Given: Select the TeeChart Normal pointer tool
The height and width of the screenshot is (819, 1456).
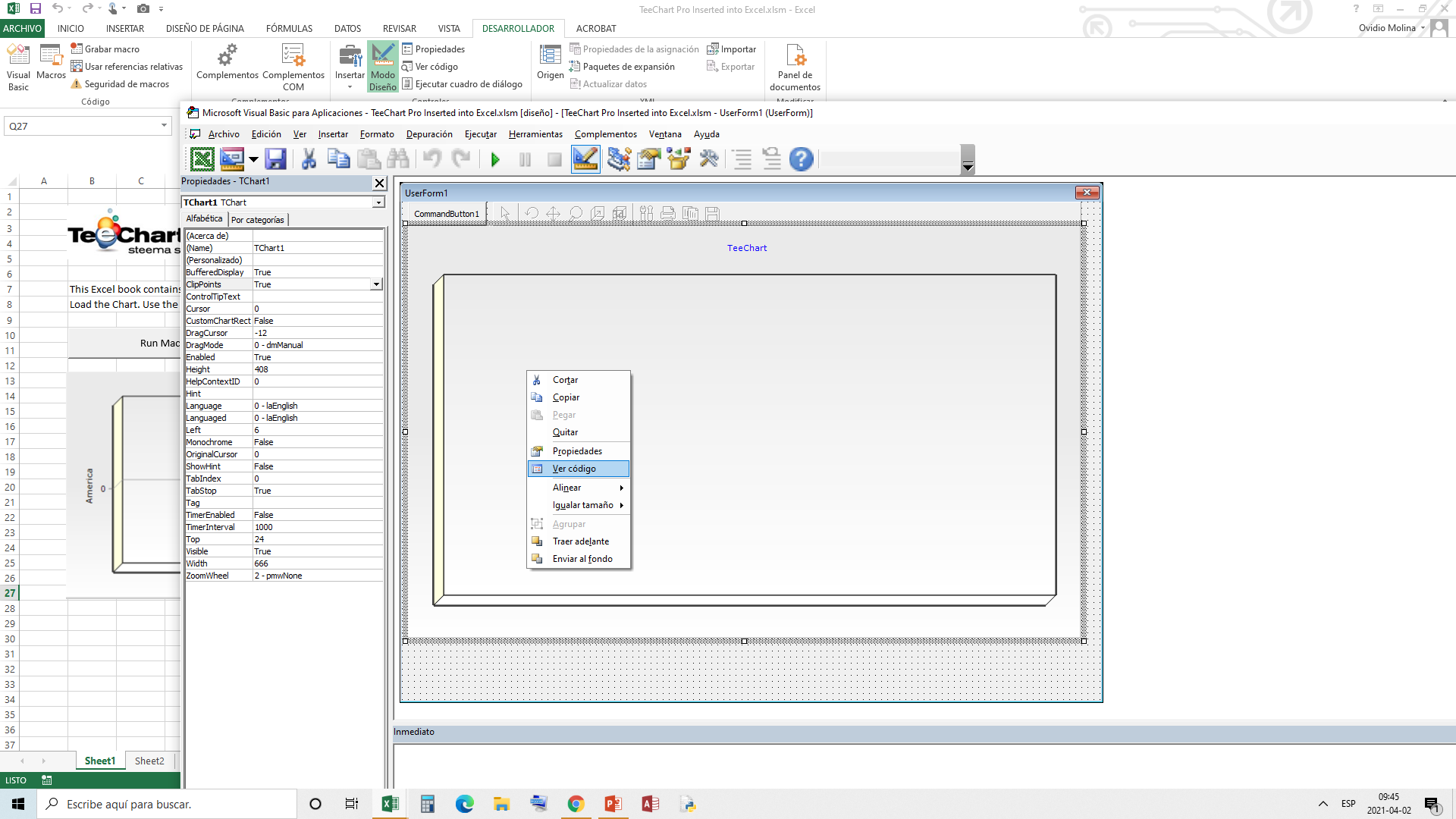Looking at the screenshot, I should coord(506,214).
